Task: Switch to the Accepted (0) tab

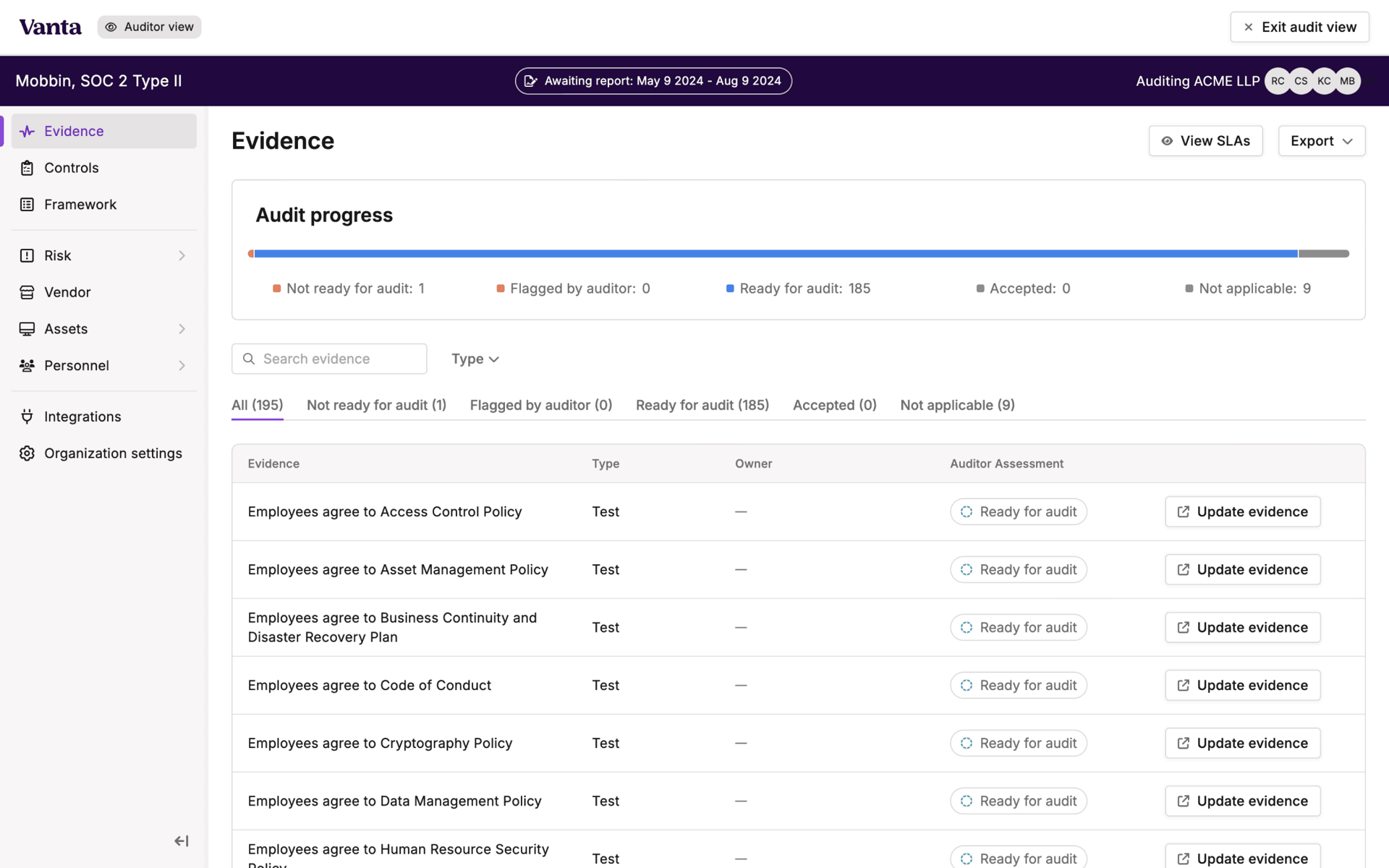Action: (834, 405)
